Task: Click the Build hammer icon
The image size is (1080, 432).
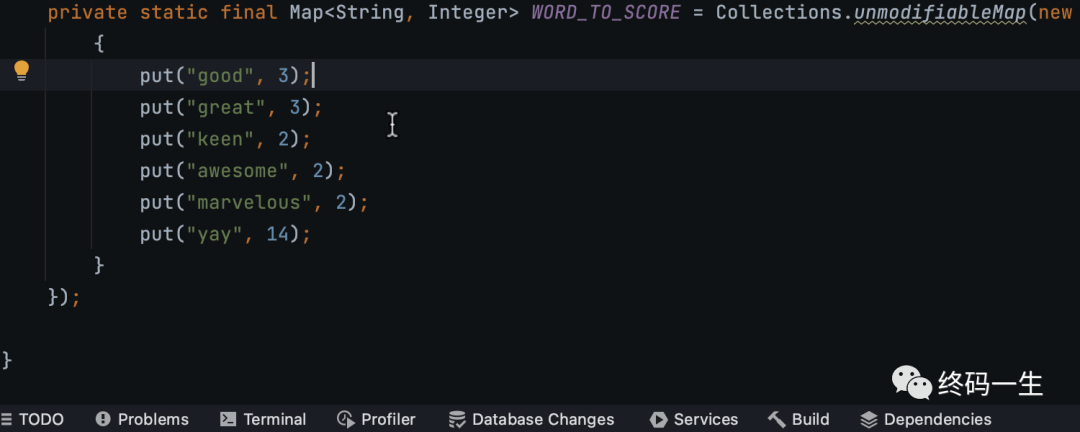Action: (777, 419)
